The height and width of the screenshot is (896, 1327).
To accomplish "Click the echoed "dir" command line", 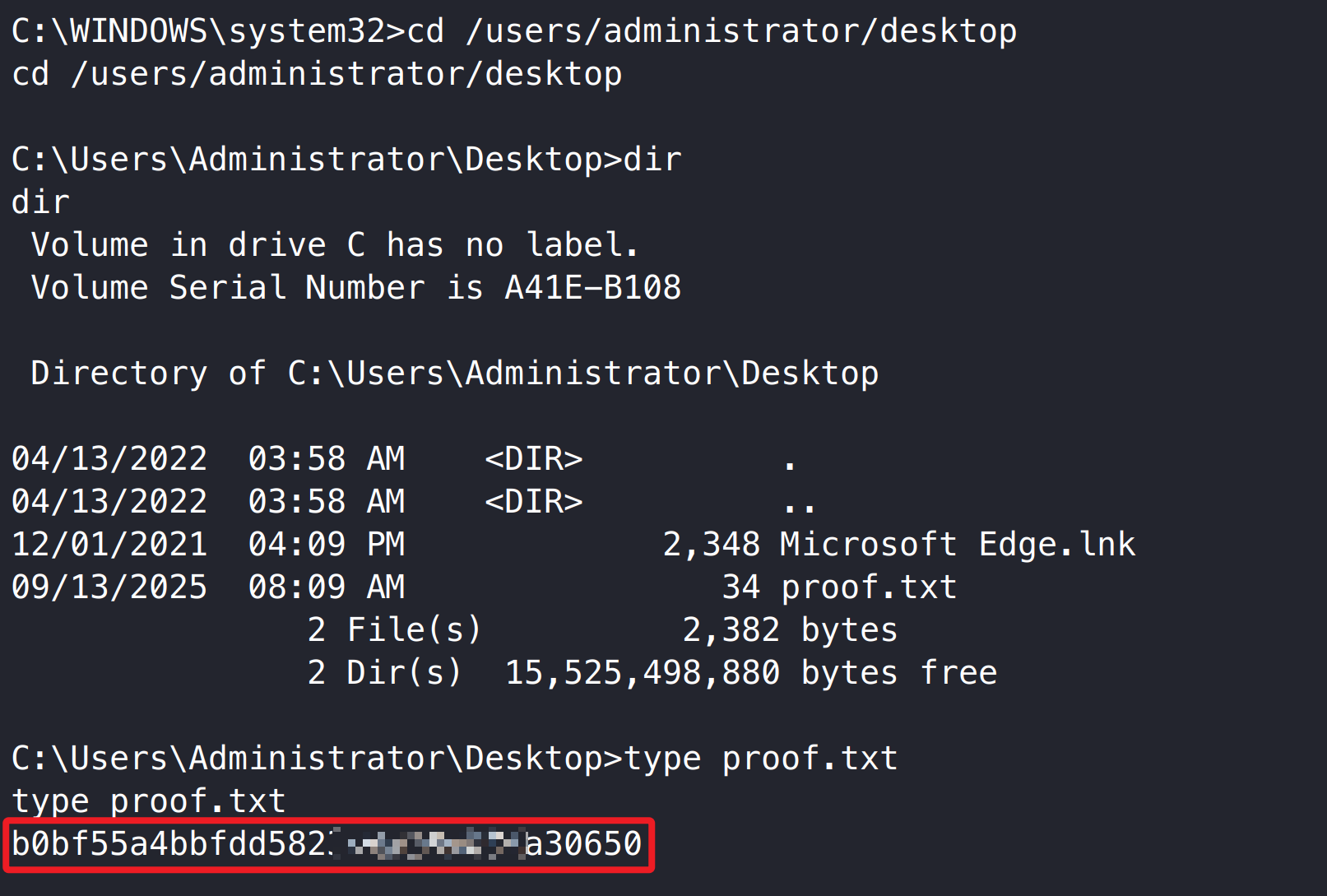I will (41, 202).
